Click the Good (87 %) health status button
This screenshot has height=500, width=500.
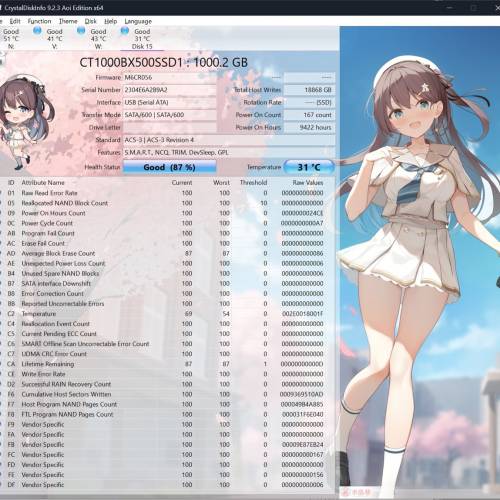tap(170, 167)
